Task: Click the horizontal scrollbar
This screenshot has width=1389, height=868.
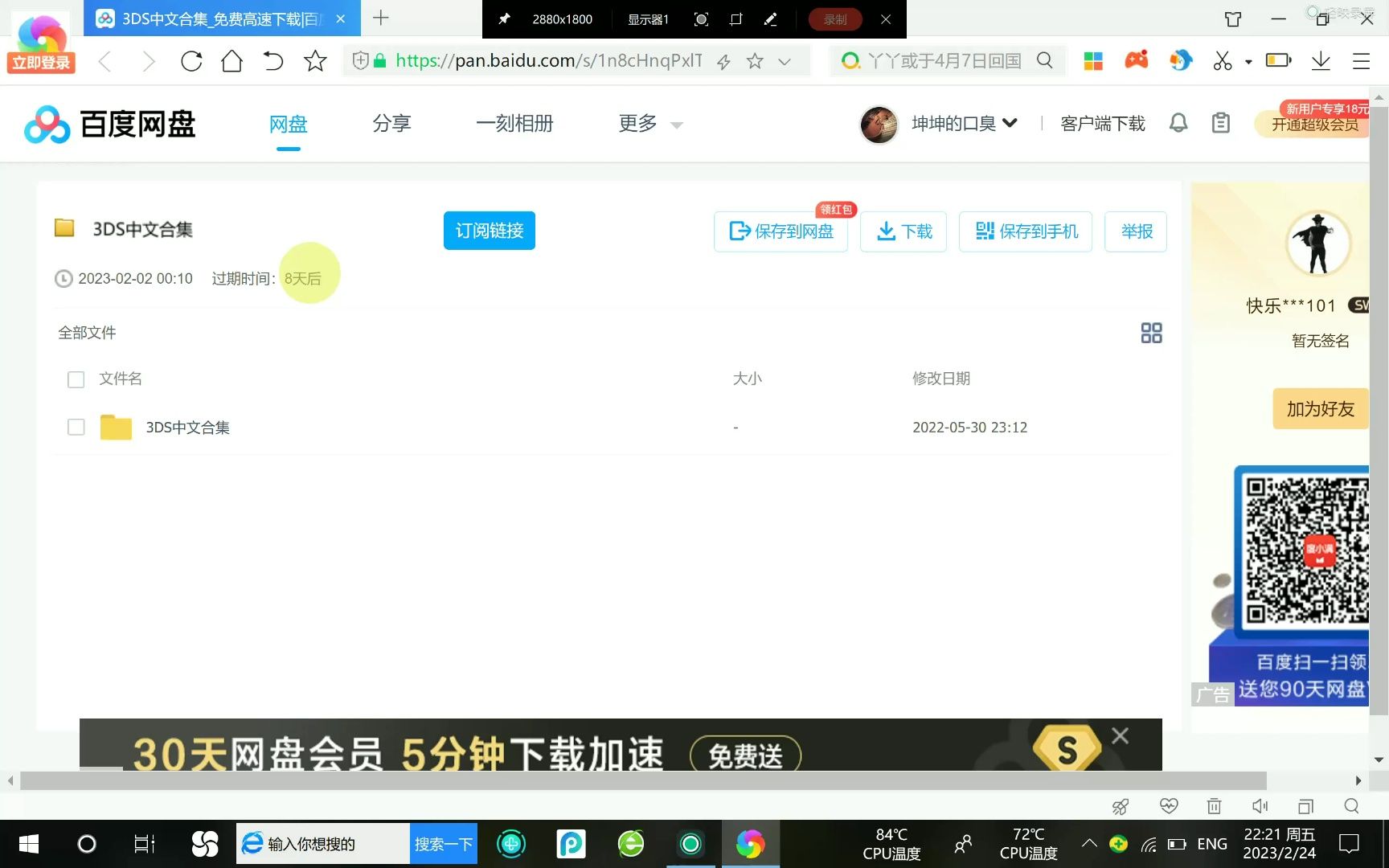Action: click(x=643, y=780)
